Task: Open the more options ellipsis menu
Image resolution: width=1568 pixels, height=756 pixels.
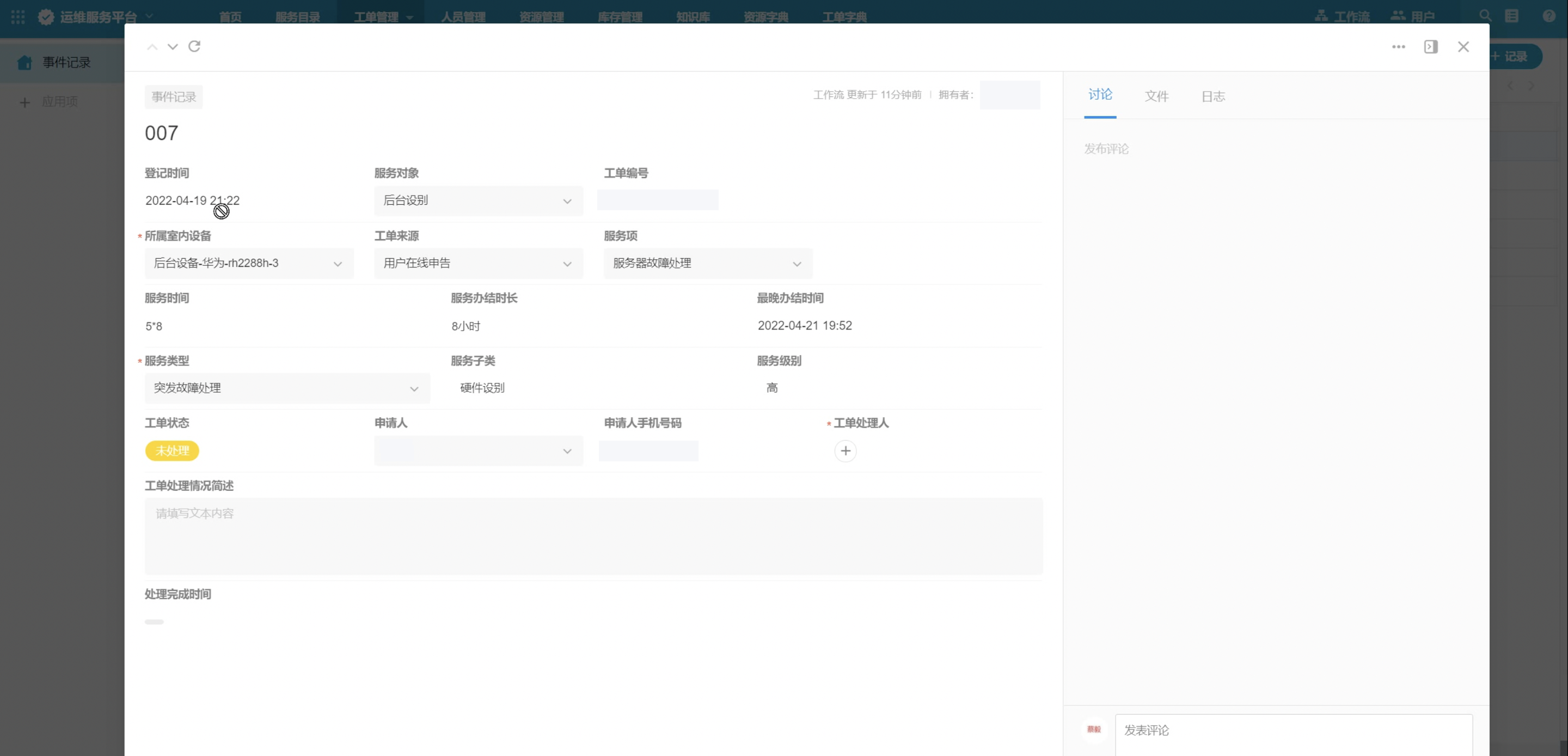Action: pyautogui.click(x=1398, y=47)
